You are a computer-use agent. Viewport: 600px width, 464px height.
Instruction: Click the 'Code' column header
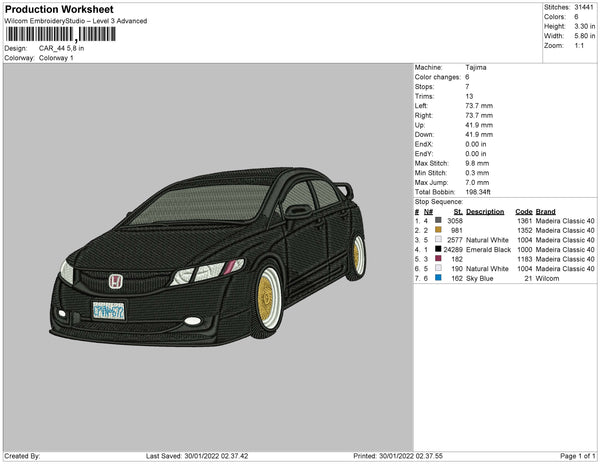click(x=523, y=212)
